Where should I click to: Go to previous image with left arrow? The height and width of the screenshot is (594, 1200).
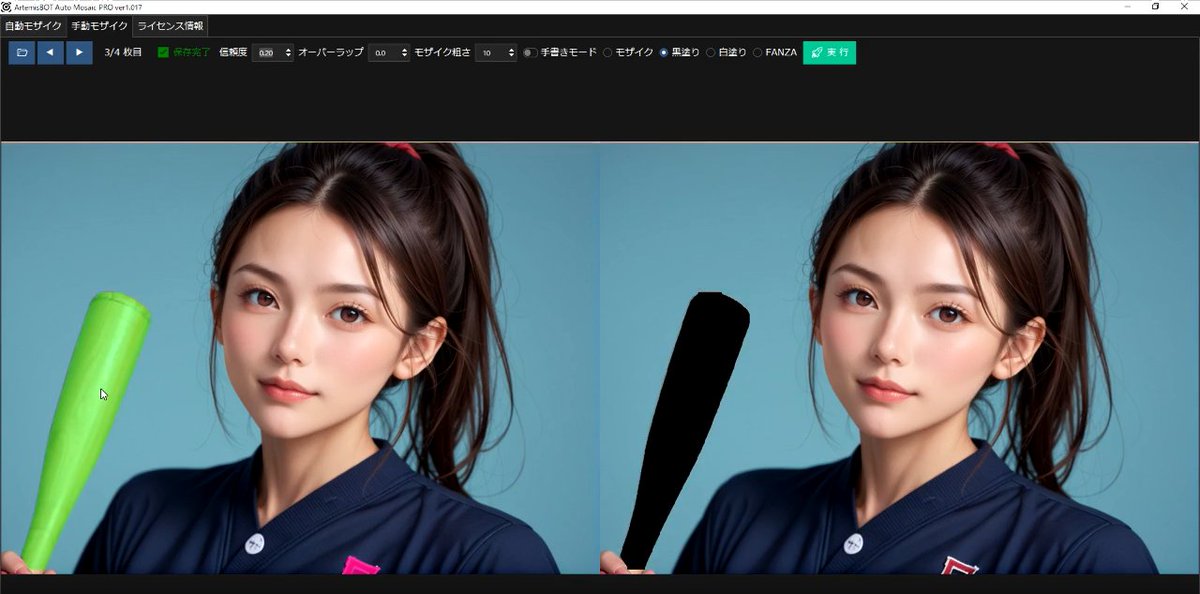tap(50, 52)
